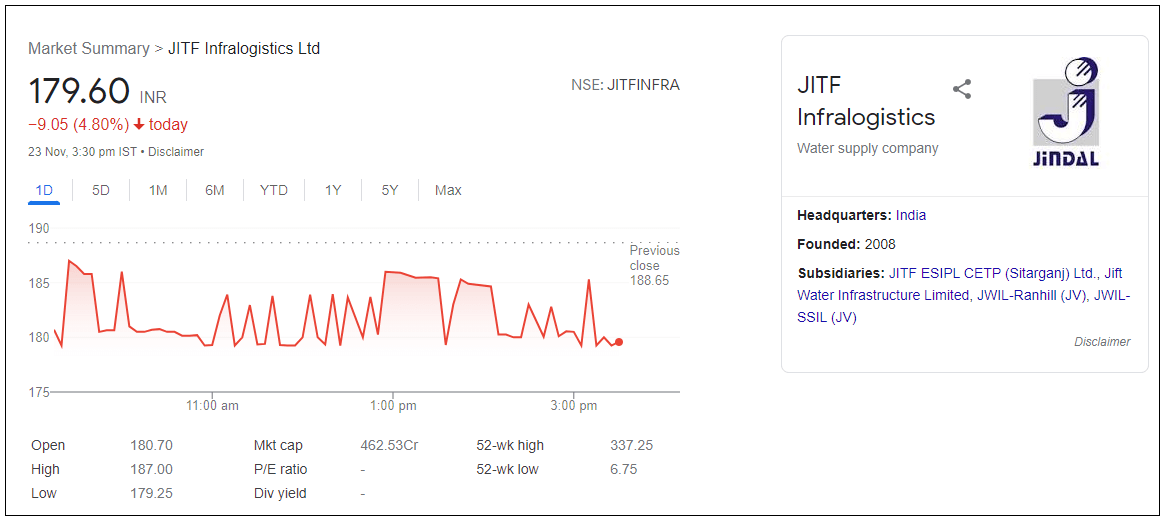Click the Div yield label

click(x=280, y=494)
